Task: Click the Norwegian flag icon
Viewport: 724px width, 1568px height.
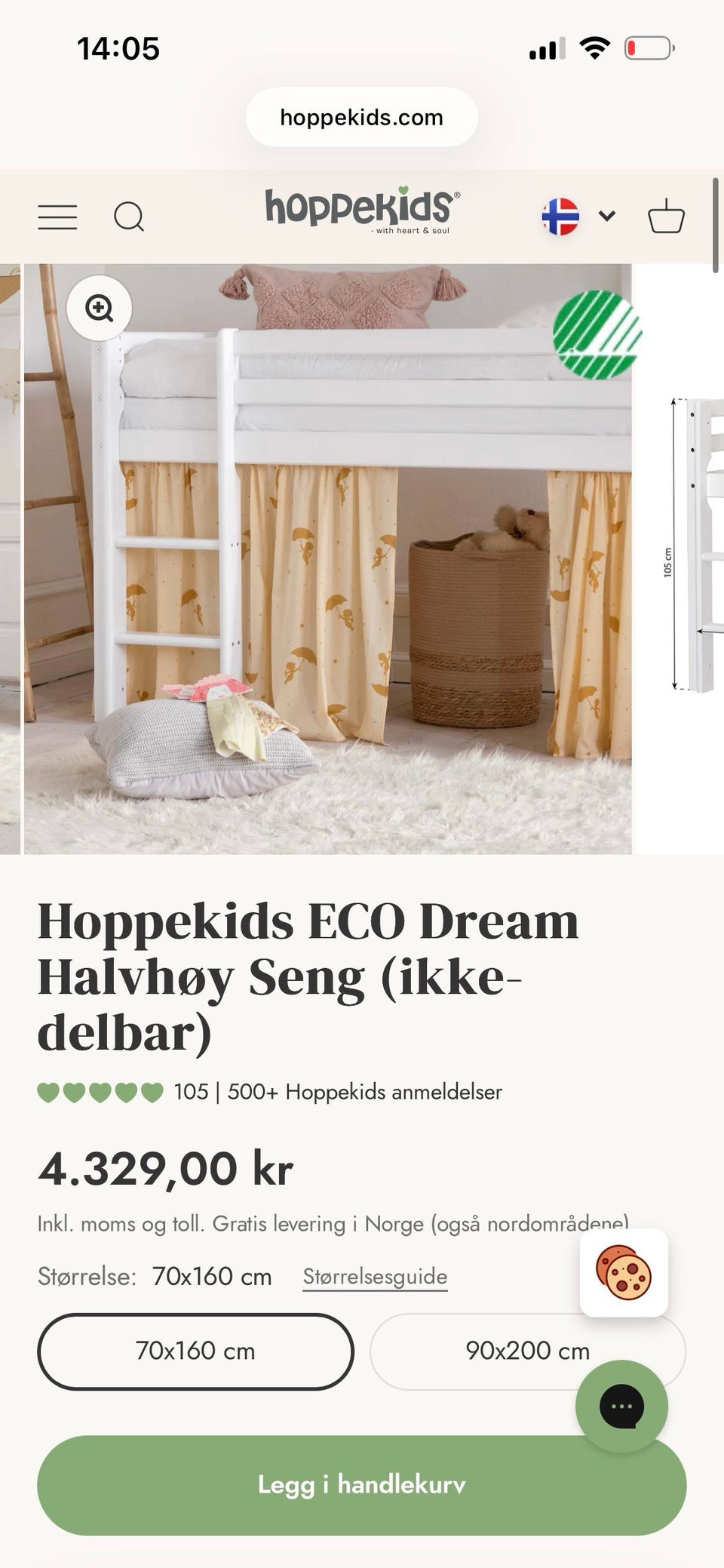Action: tap(560, 217)
